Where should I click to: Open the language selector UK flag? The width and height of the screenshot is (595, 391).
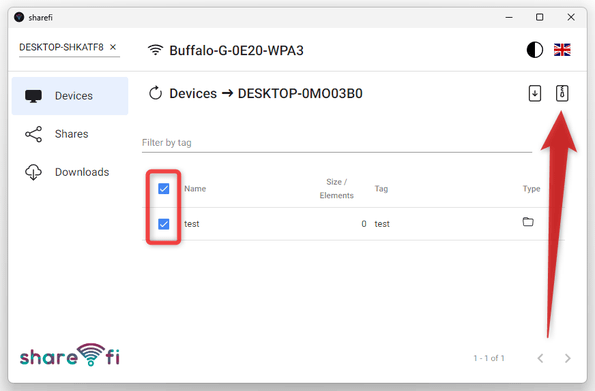click(562, 50)
